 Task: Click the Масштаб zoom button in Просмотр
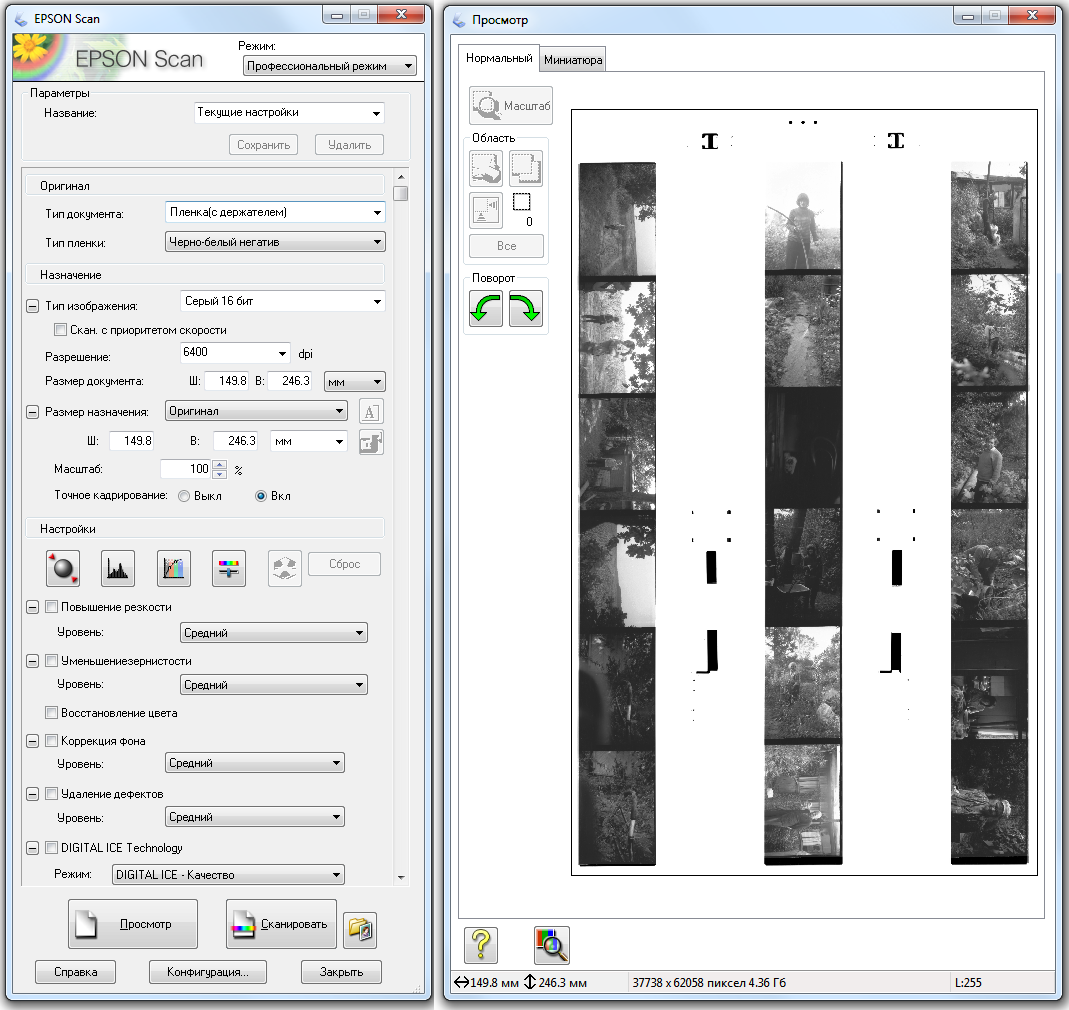511,106
